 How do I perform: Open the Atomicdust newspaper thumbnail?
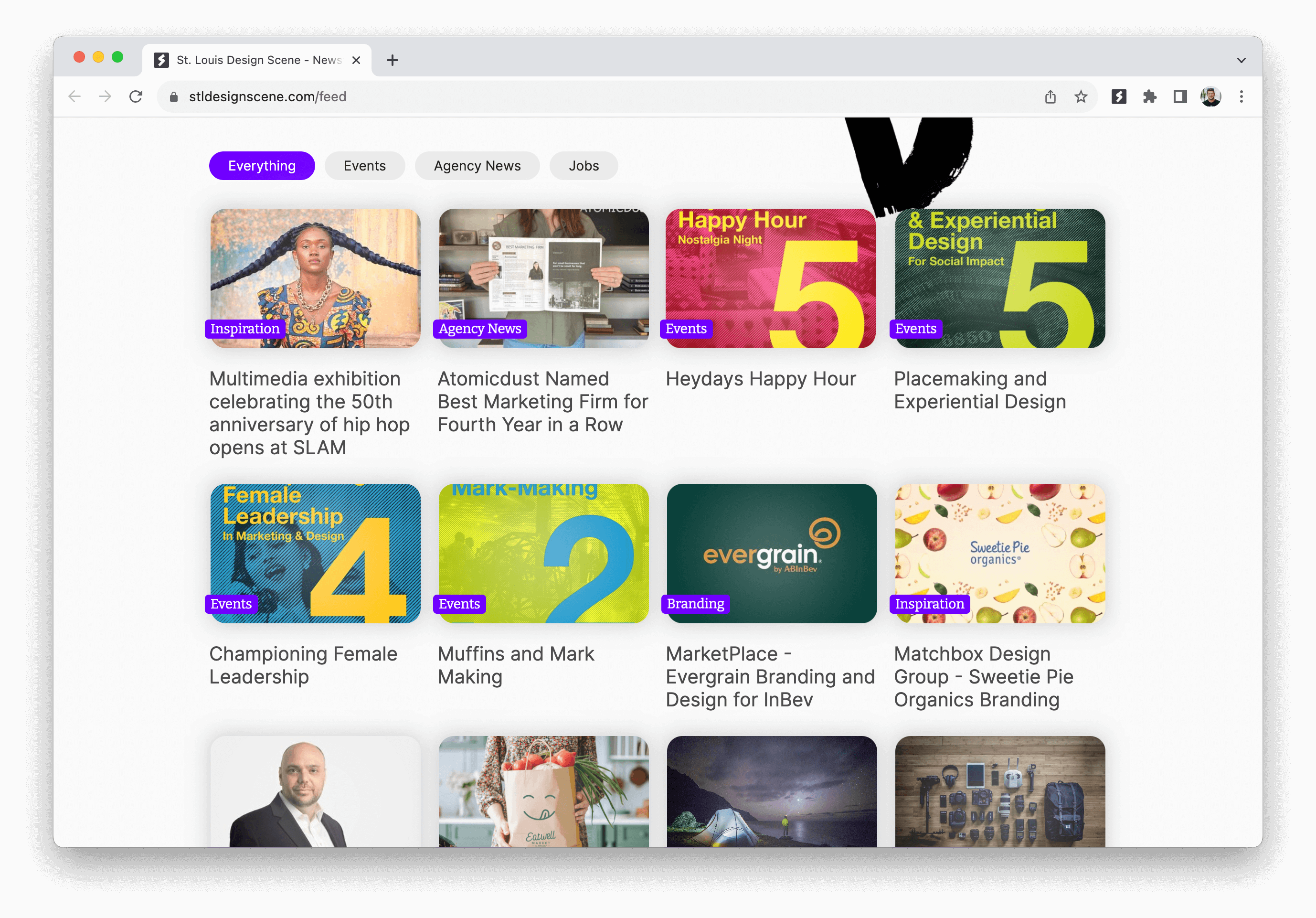pyautogui.click(x=543, y=278)
